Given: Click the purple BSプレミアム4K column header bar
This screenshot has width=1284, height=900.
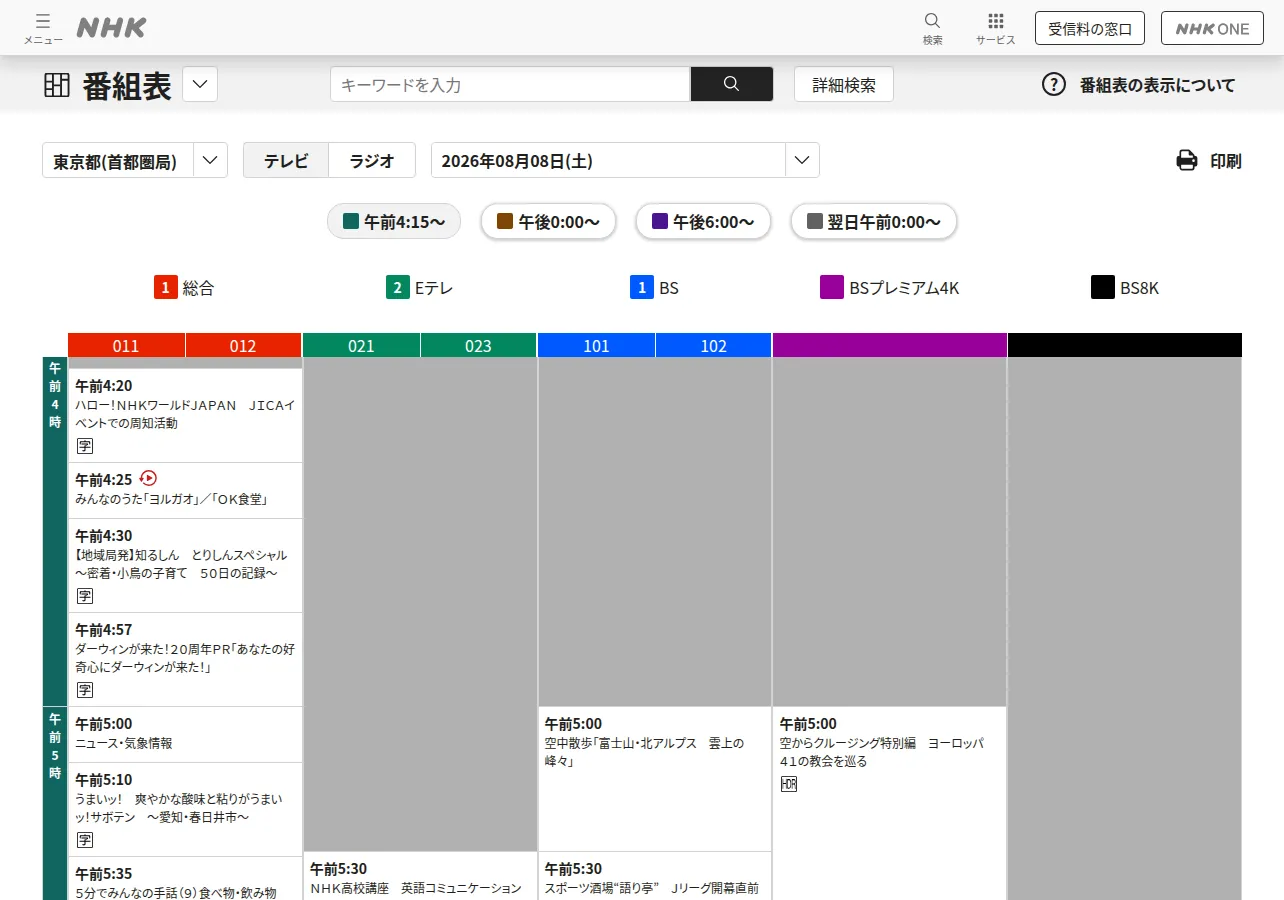Looking at the screenshot, I should tap(890, 345).
